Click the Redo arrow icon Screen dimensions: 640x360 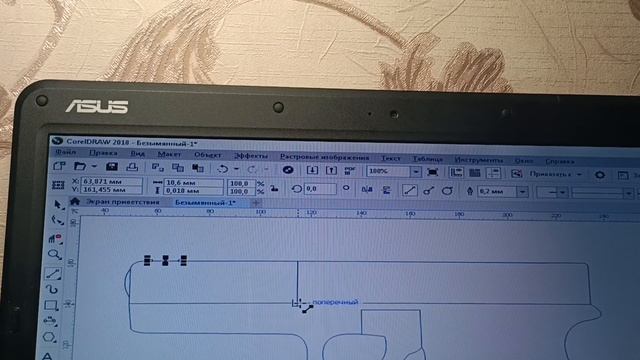pyautogui.click(x=252, y=169)
